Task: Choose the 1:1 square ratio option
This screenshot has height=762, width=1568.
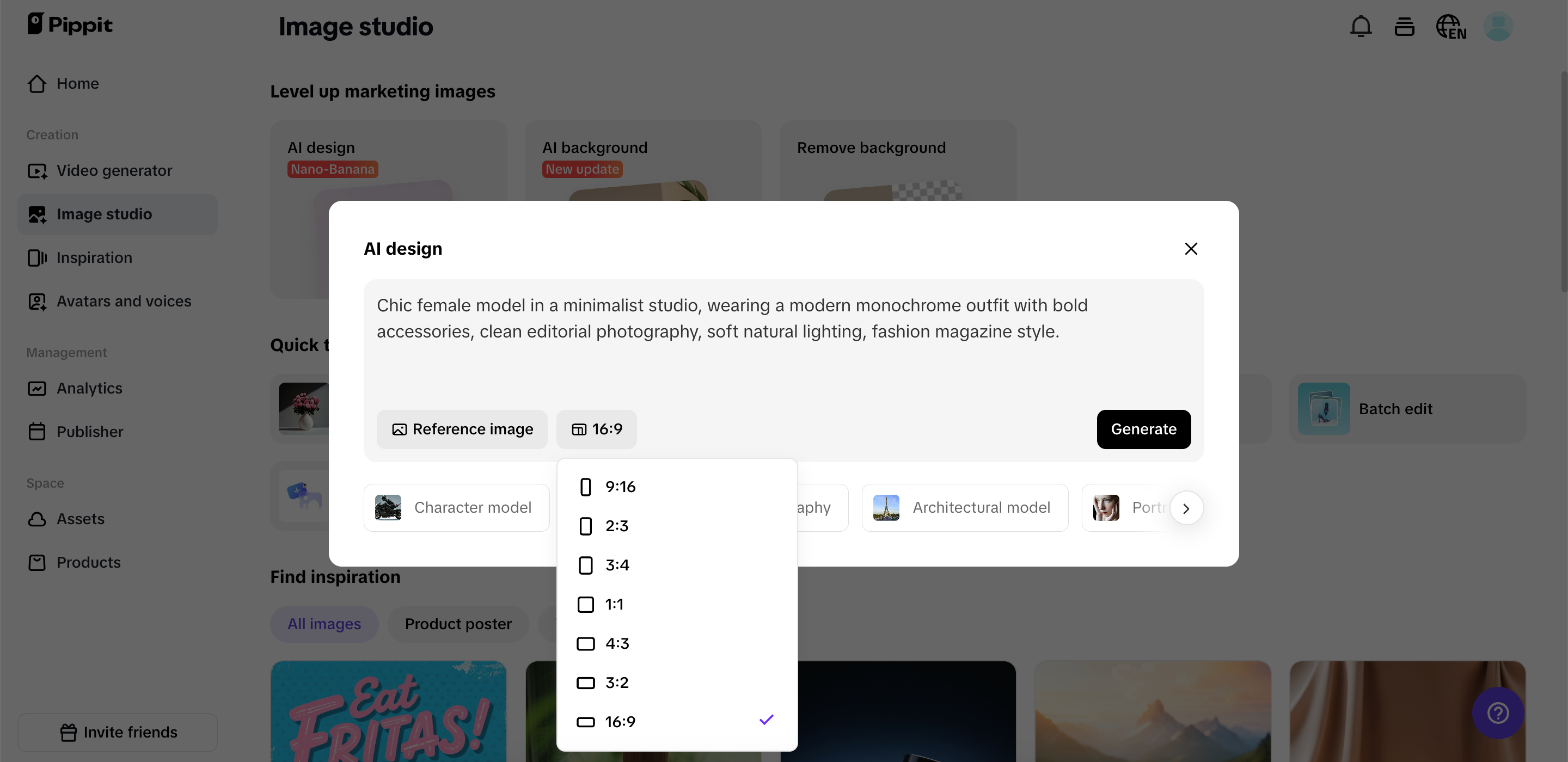Action: click(x=614, y=604)
